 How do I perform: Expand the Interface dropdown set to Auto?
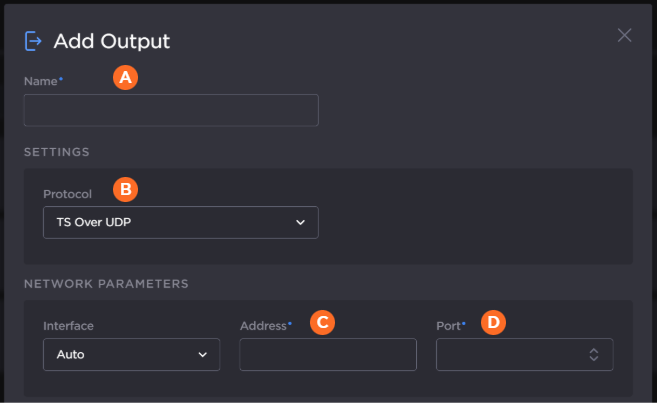point(131,354)
